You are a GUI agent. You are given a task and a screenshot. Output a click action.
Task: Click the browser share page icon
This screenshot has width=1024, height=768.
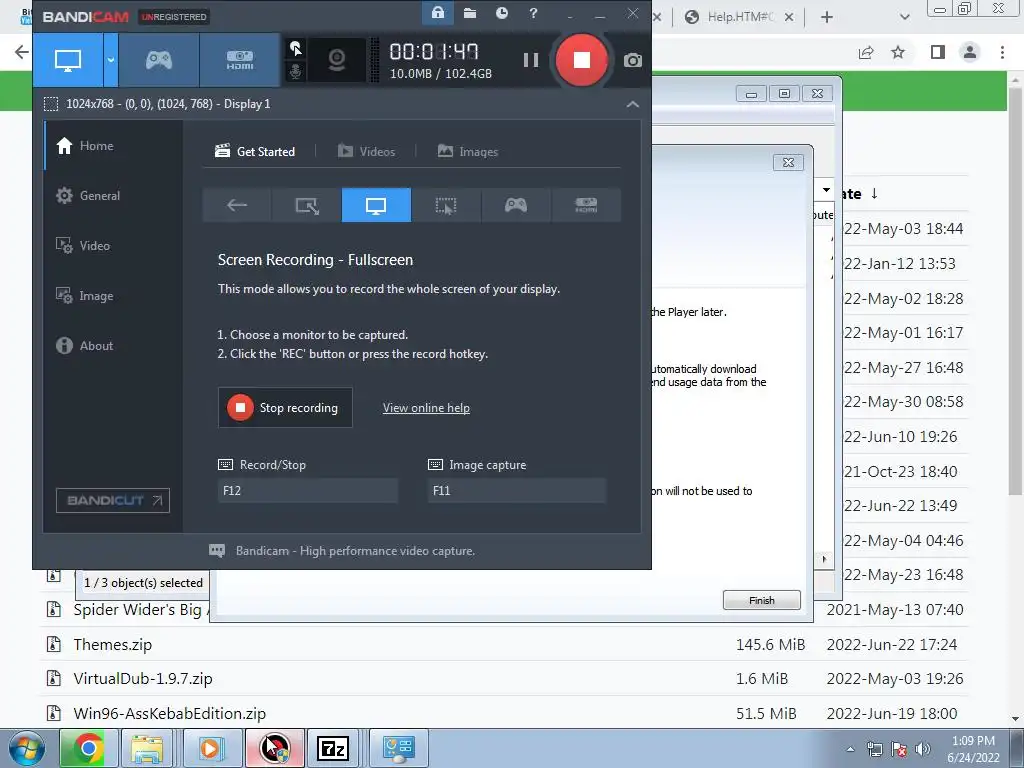click(866, 52)
